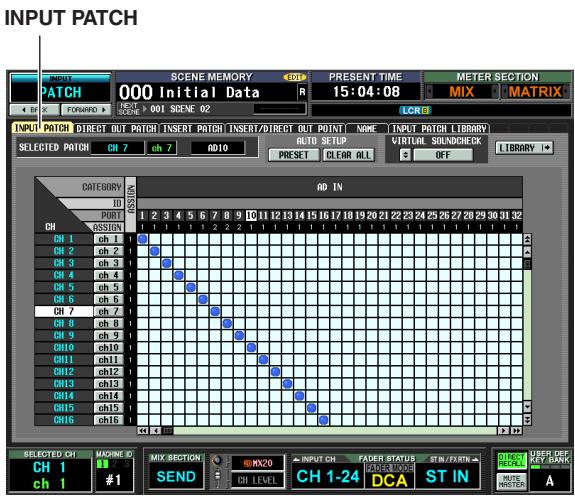Screen dimensions: 575x498
Task: Select the MATRIX meter section
Action: coord(535,92)
